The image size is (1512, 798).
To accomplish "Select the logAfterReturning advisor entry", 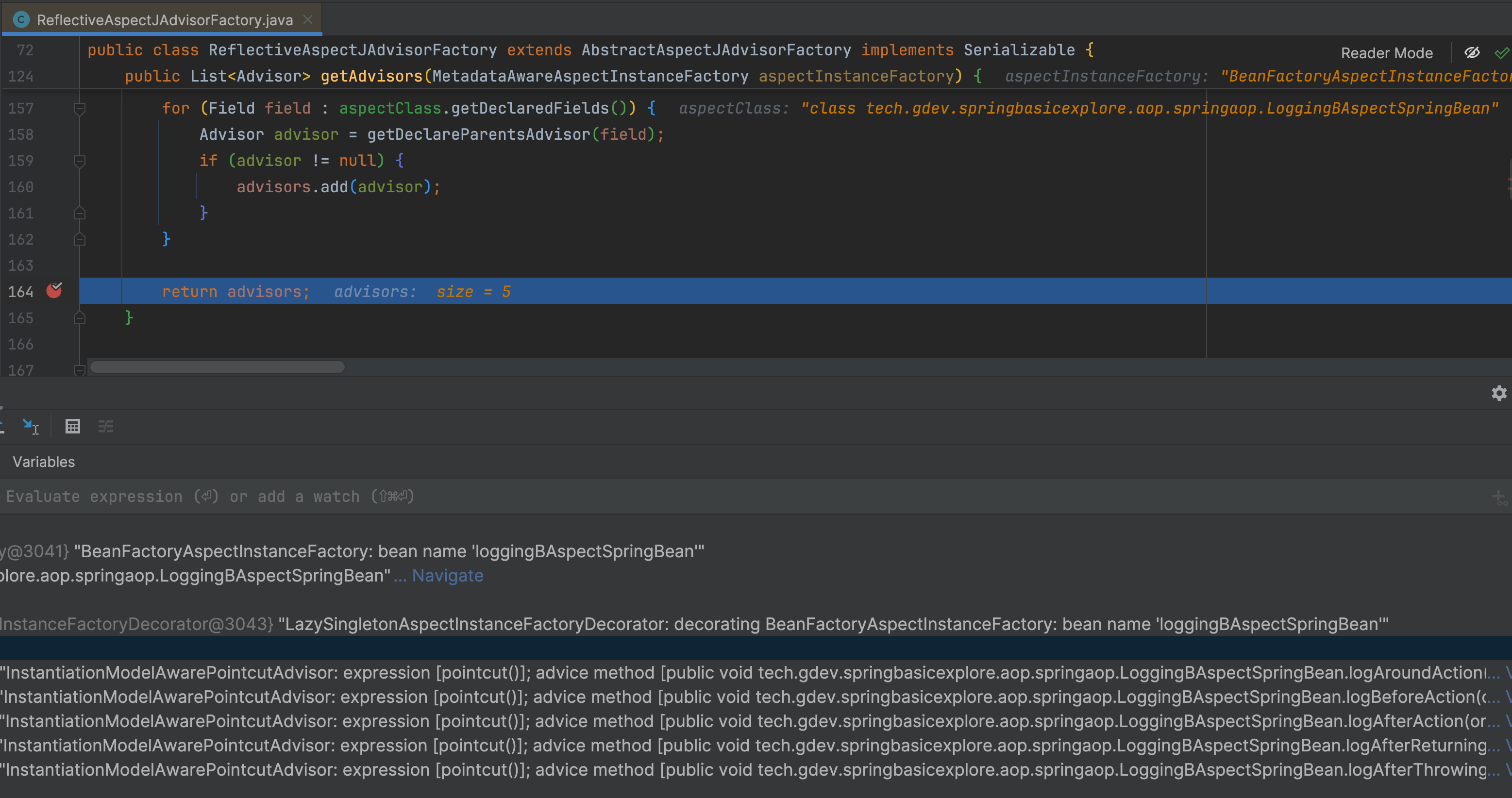I will click(756, 745).
